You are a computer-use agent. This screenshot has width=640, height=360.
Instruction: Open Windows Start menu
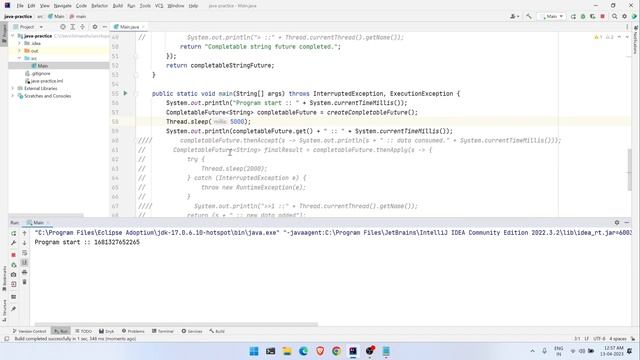[x=254, y=351]
